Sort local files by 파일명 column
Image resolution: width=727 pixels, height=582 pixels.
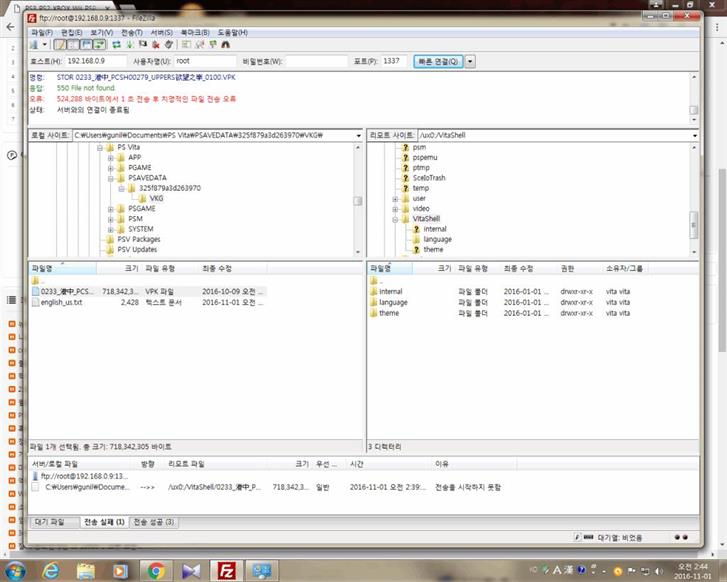click(x=63, y=269)
